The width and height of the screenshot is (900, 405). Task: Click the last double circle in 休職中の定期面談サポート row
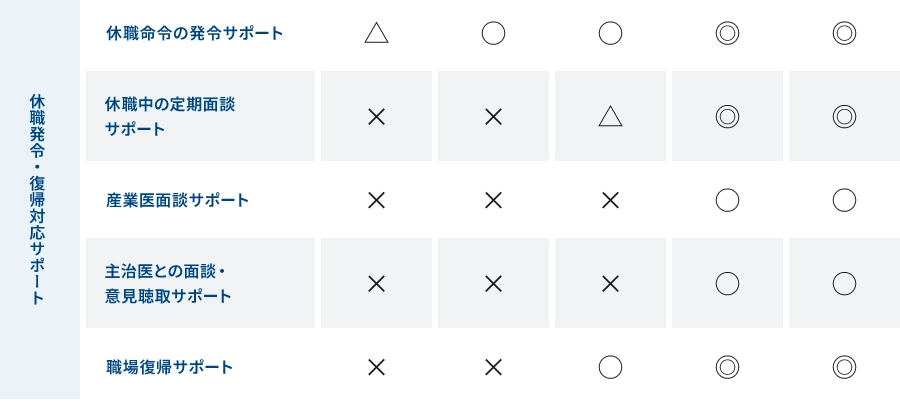tap(844, 116)
